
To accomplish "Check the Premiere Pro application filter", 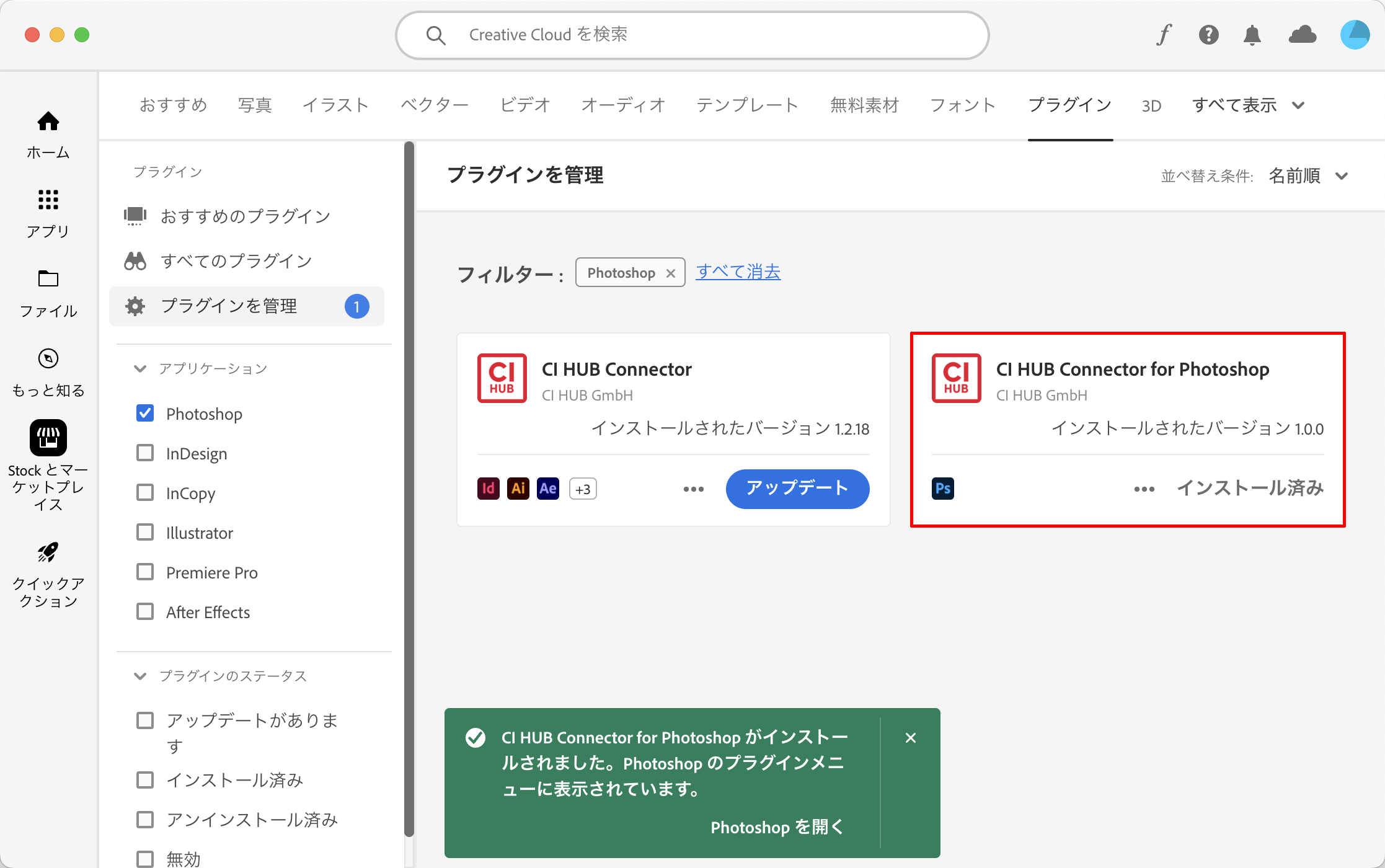I will [145, 572].
